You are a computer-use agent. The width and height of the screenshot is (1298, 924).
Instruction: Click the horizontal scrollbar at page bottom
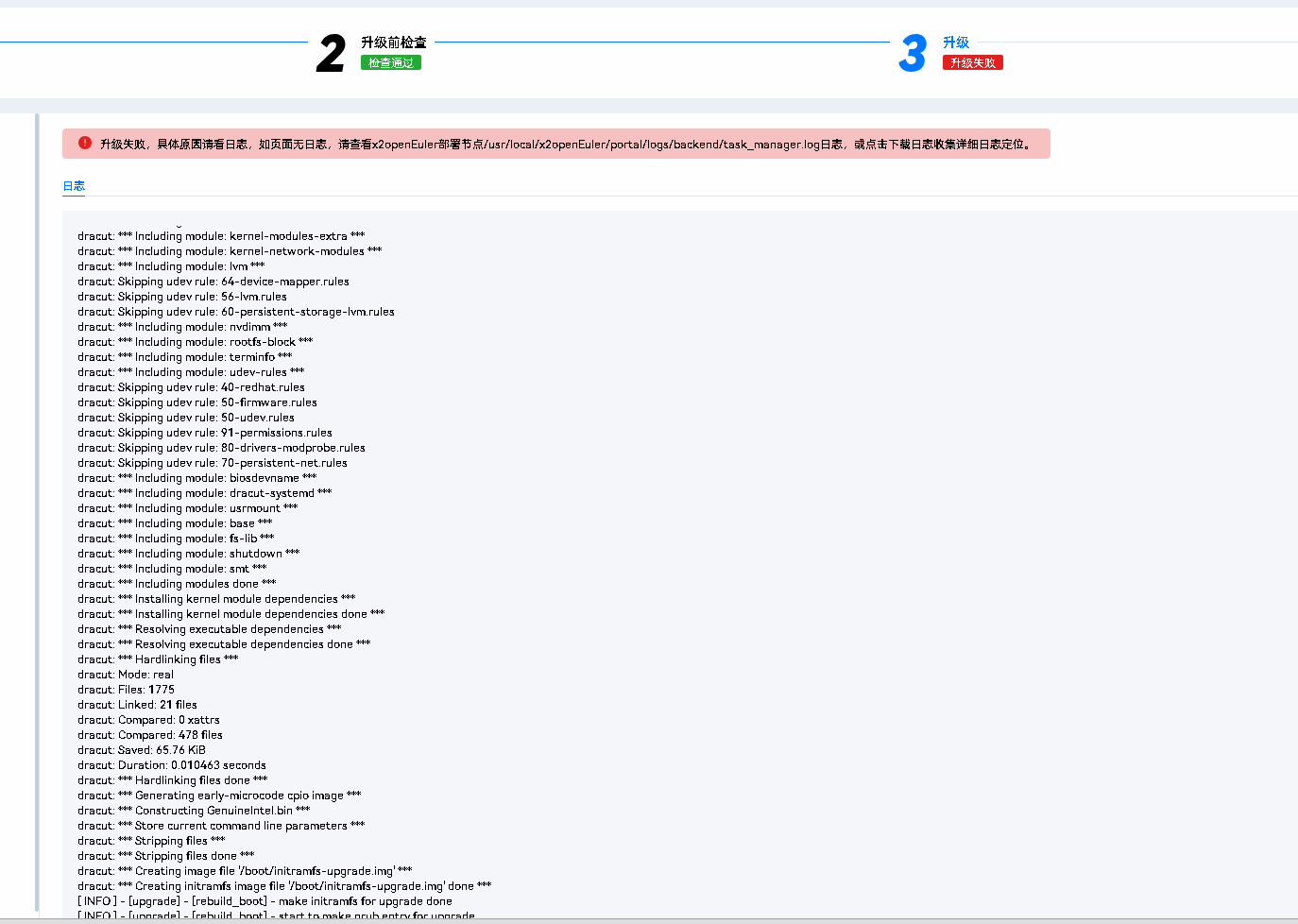(649, 920)
